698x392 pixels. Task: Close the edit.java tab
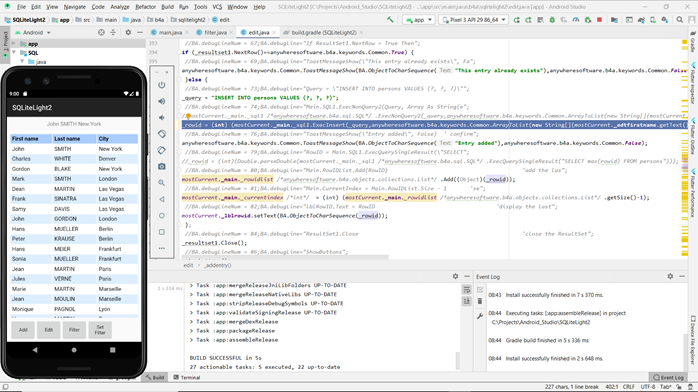click(274, 32)
